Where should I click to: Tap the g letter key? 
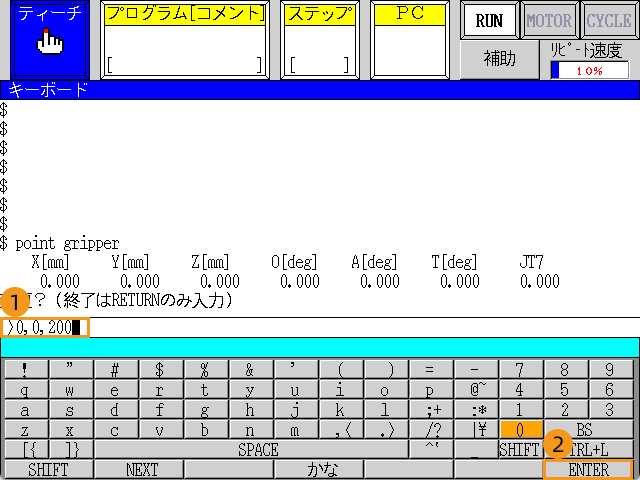206,410
